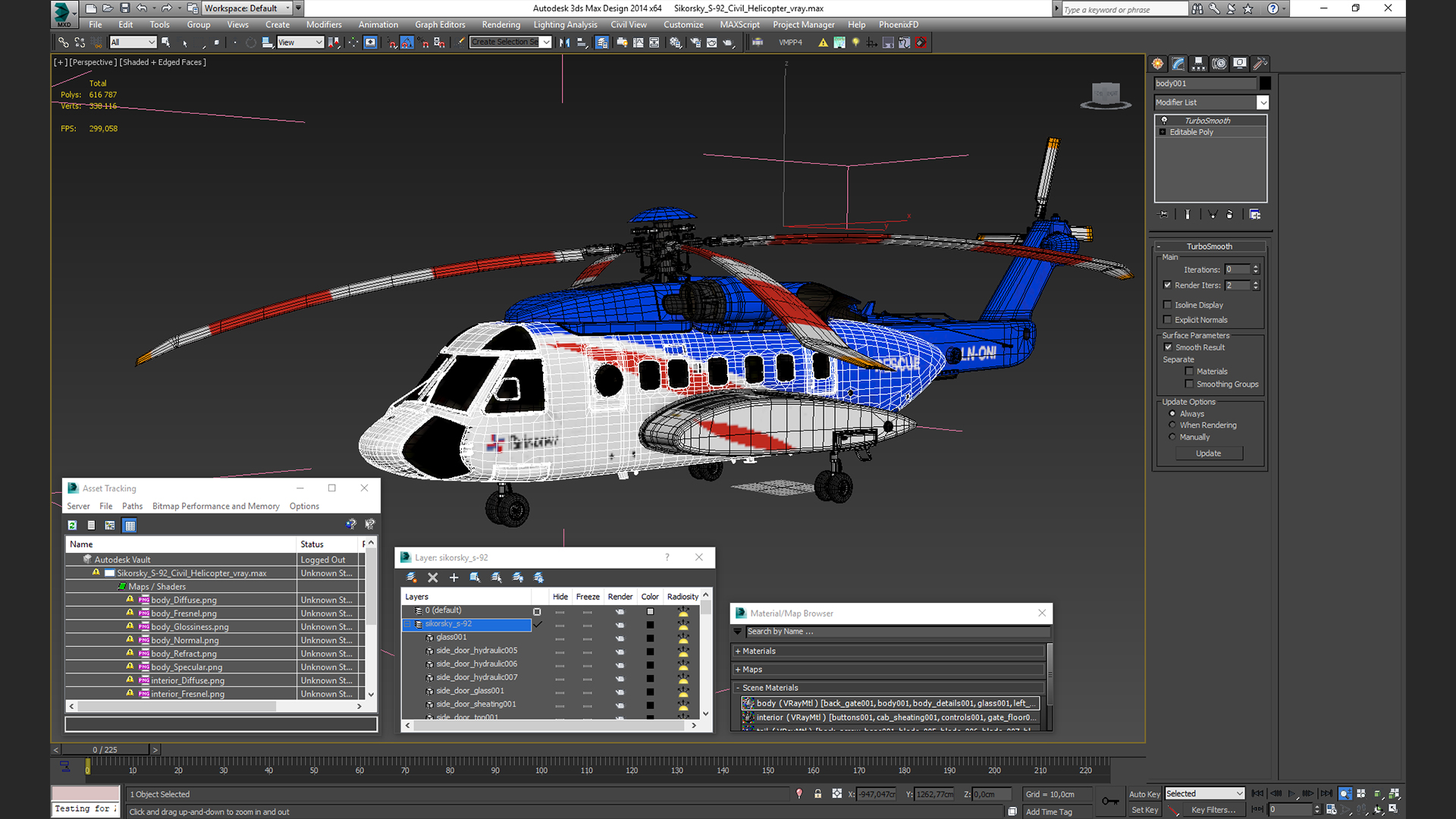
Task: Open the Hierarchy command panel tab
Action: tap(1198, 64)
